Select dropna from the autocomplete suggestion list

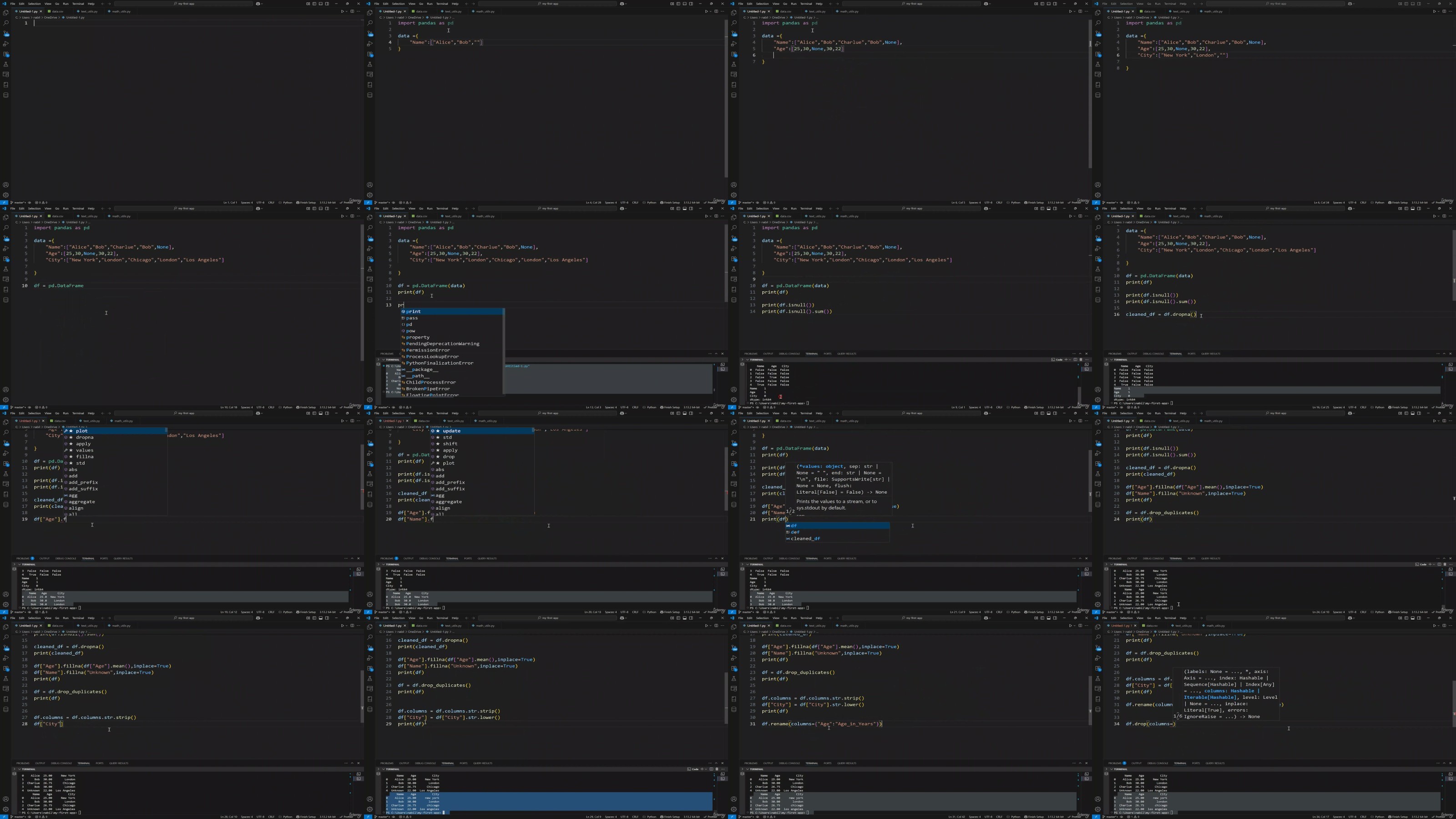[x=85, y=437]
